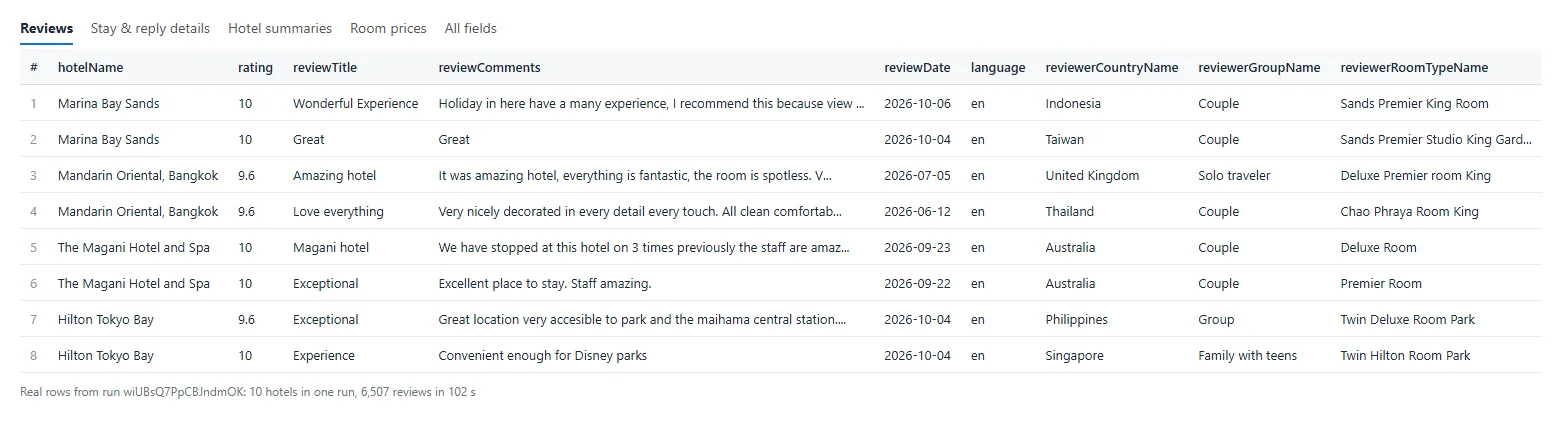Click the reviewerGroupName column header
Screen dimensions: 1561x427
coord(1259,68)
